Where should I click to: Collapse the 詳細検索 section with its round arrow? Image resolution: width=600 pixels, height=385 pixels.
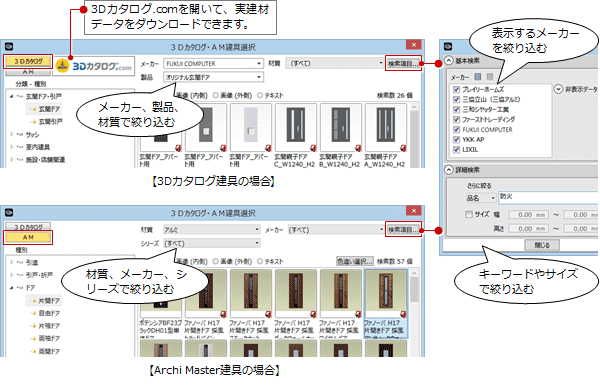449,170
